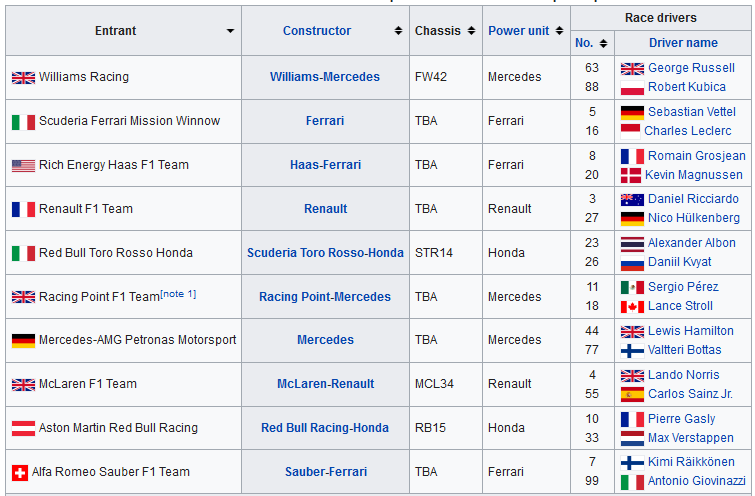Open Lando Norris driver page
This screenshot has width=755, height=496.
tap(683, 375)
